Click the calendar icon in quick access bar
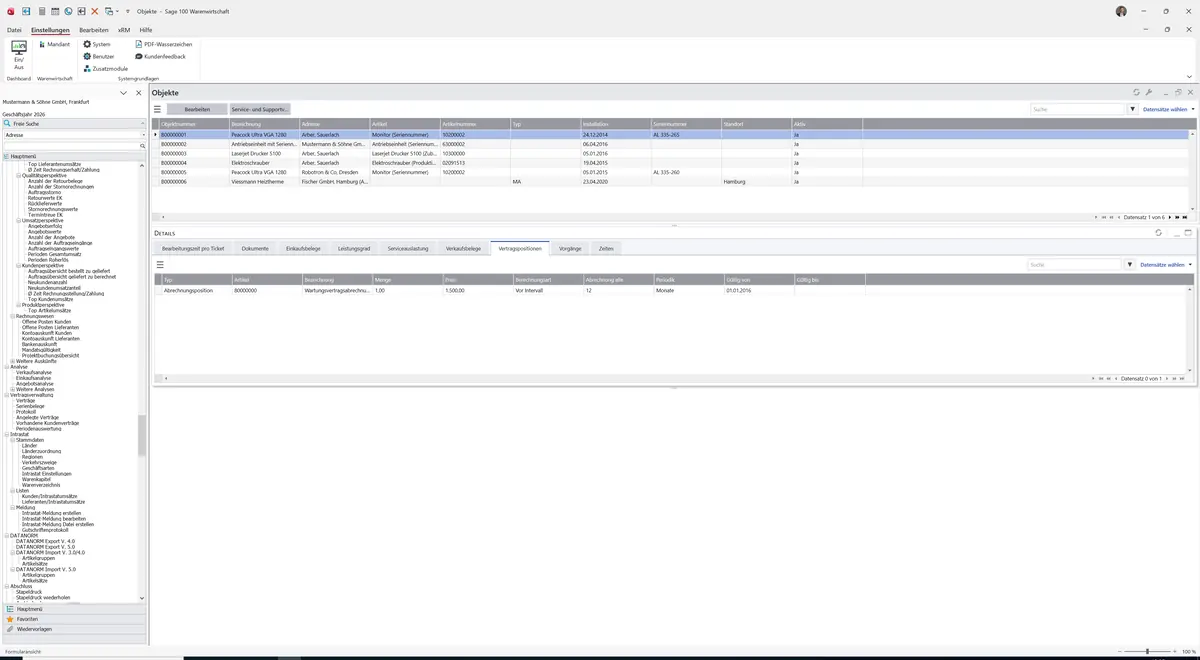Image resolution: width=1200 pixels, height=660 pixels. click(54, 11)
